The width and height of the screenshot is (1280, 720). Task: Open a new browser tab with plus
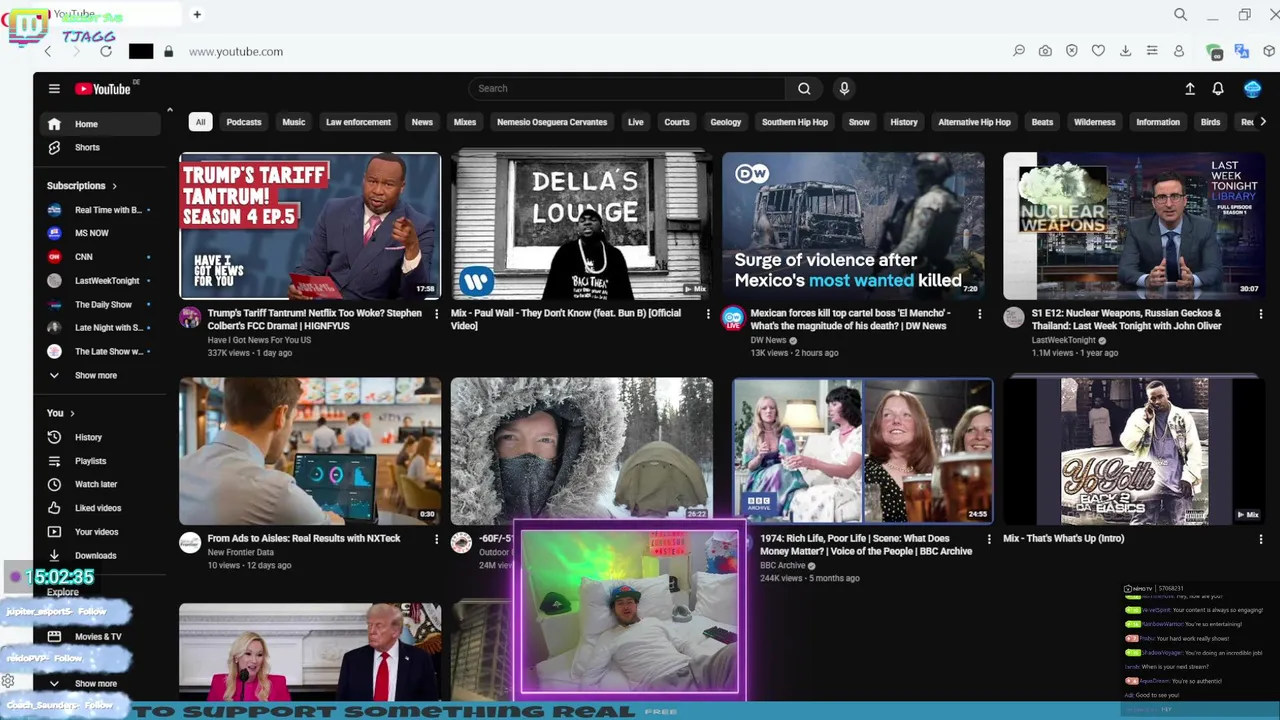[197, 14]
